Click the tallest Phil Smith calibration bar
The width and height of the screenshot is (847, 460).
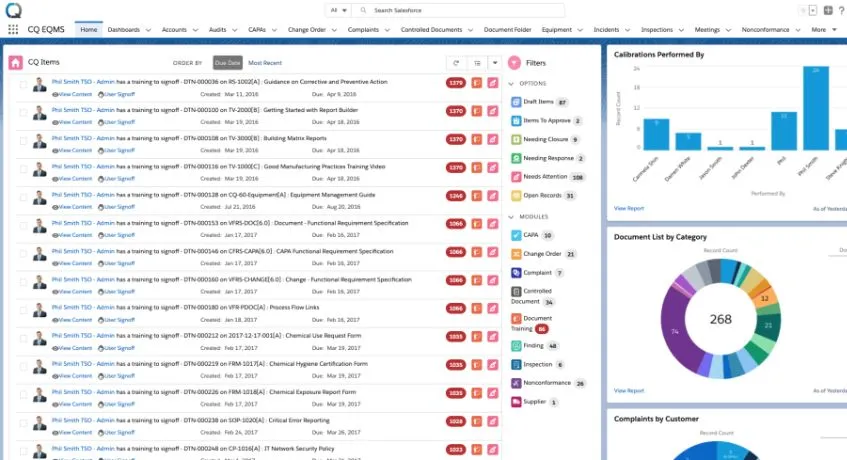(x=816, y=108)
